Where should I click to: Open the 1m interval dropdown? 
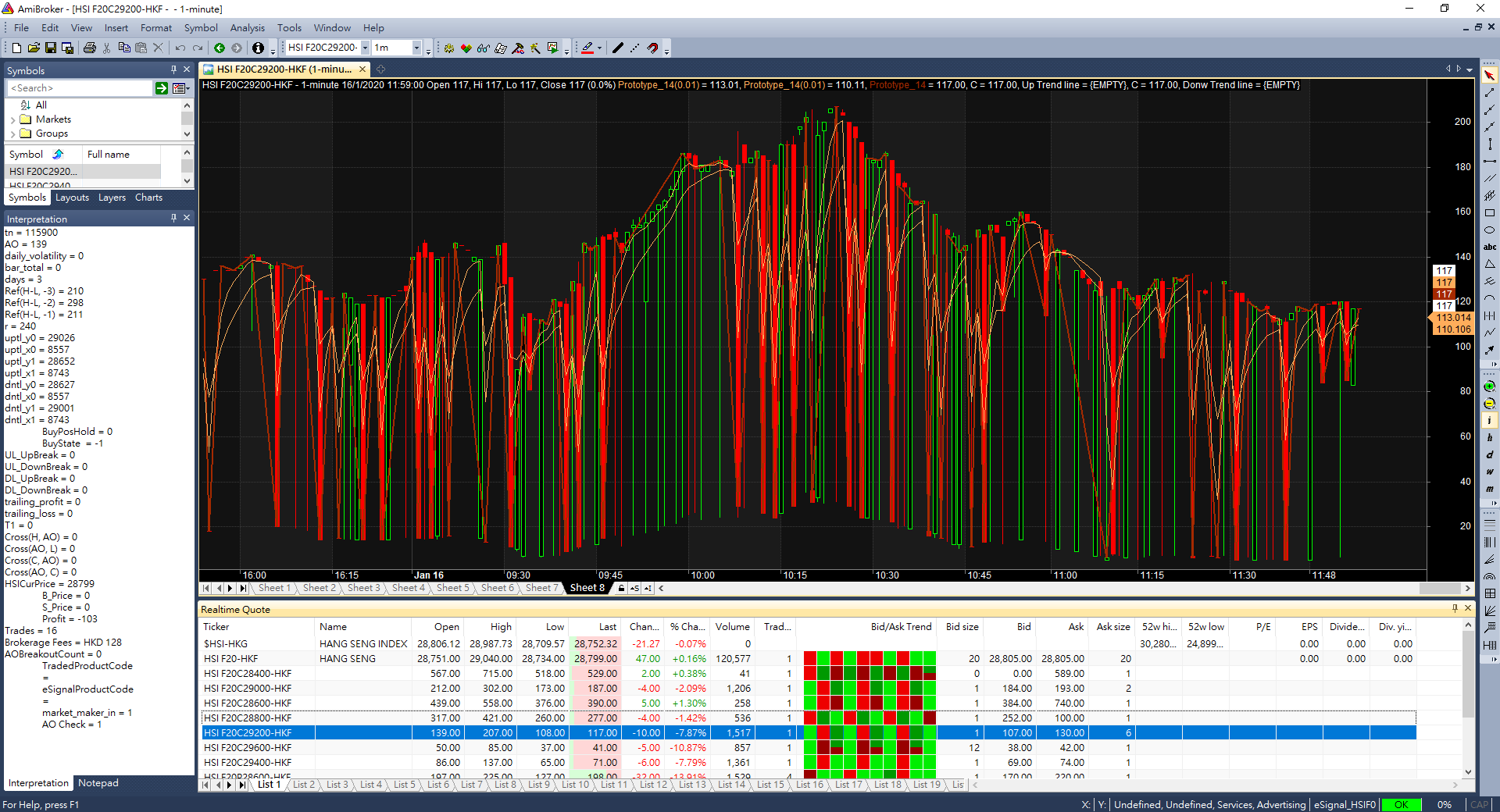[416, 48]
